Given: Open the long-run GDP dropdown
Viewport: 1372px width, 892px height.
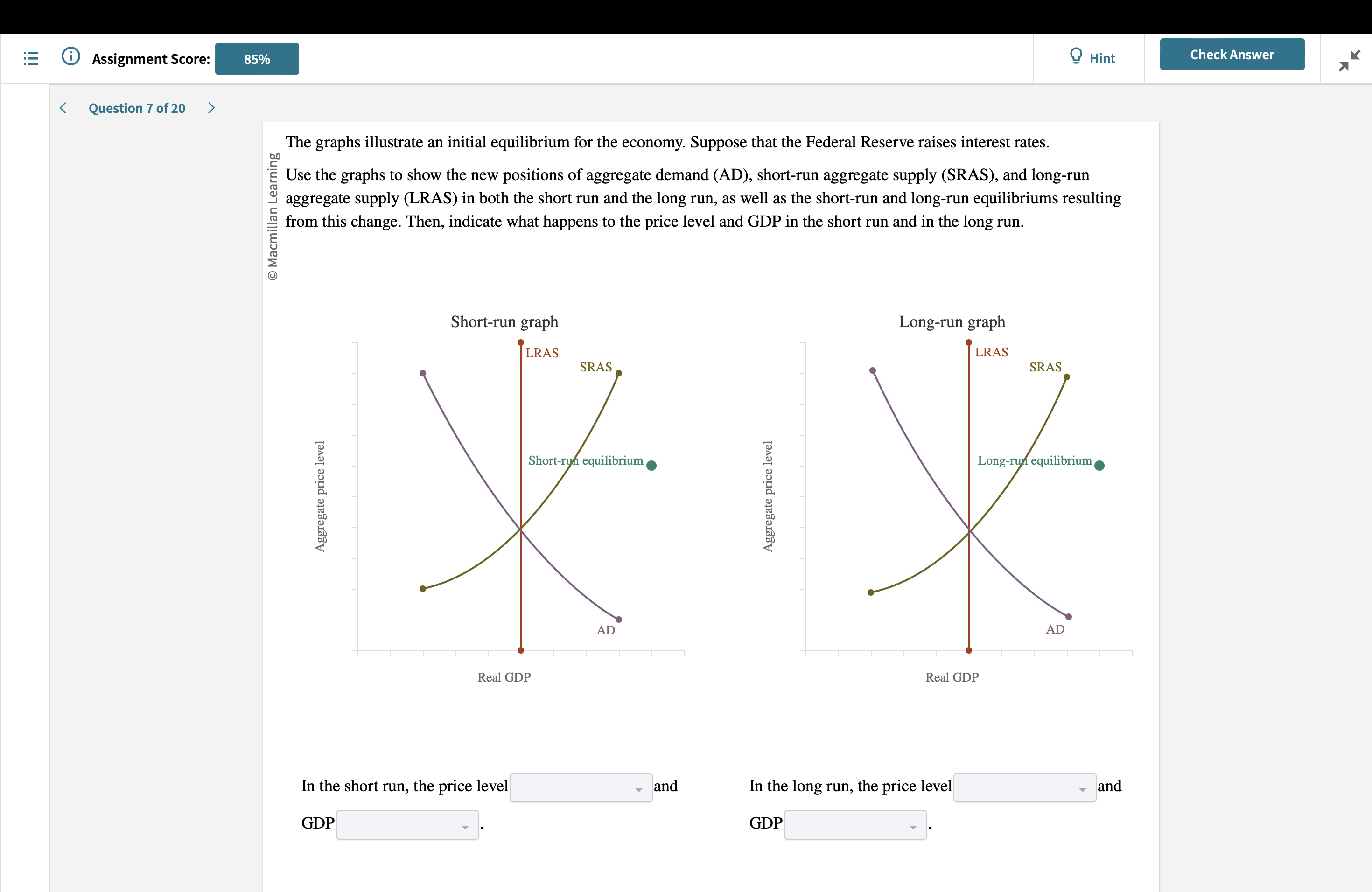Looking at the screenshot, I should 855,824.
